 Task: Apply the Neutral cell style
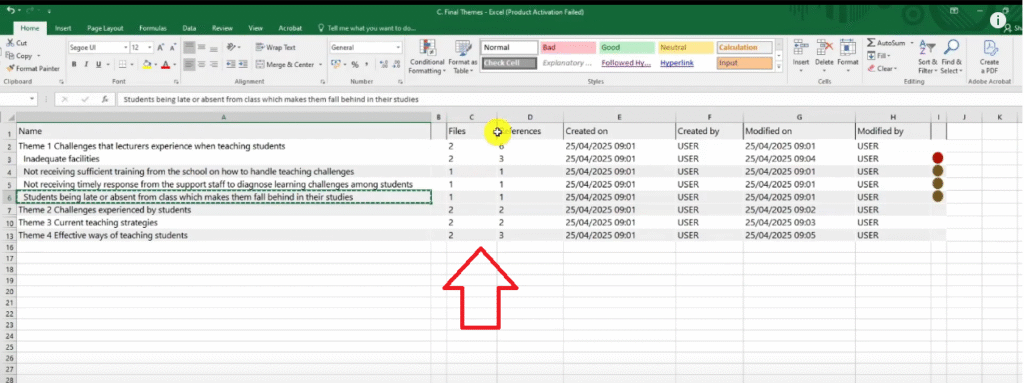pos(686,48)
